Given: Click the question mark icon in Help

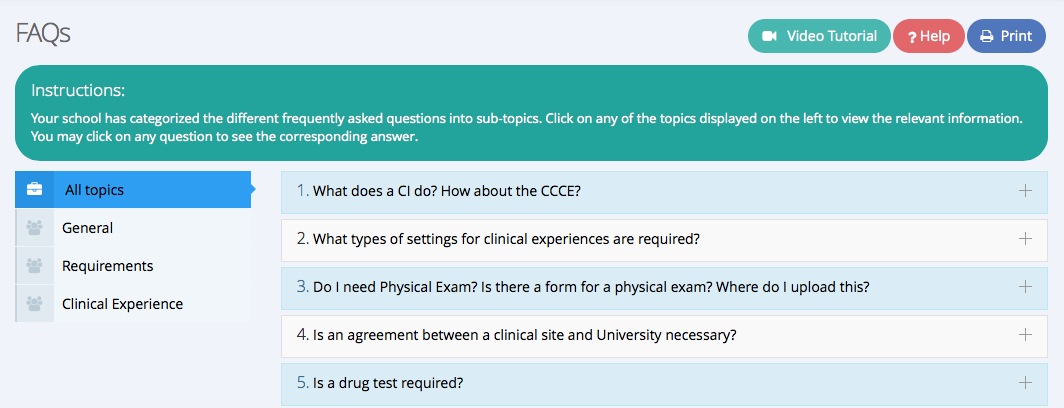Looking at the screenshot, I should (912, 37).
